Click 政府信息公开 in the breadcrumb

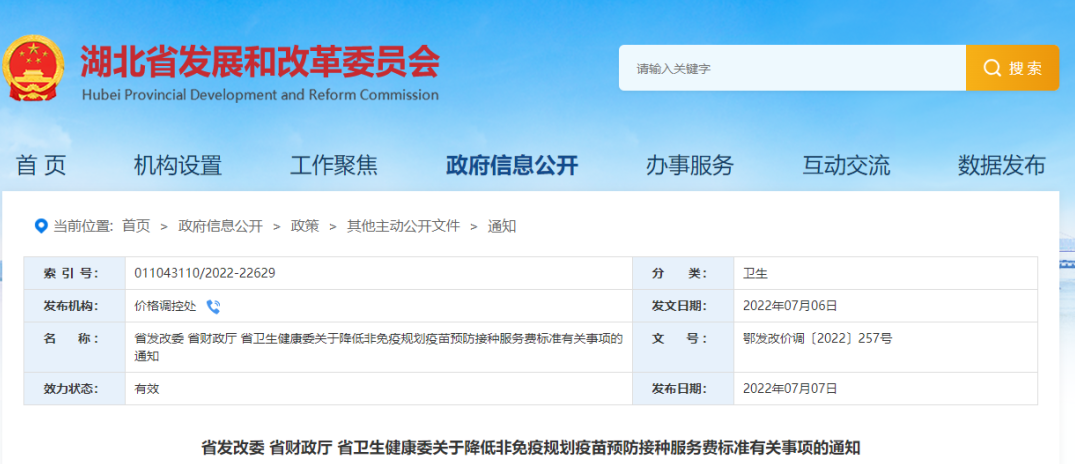point(220,226)
